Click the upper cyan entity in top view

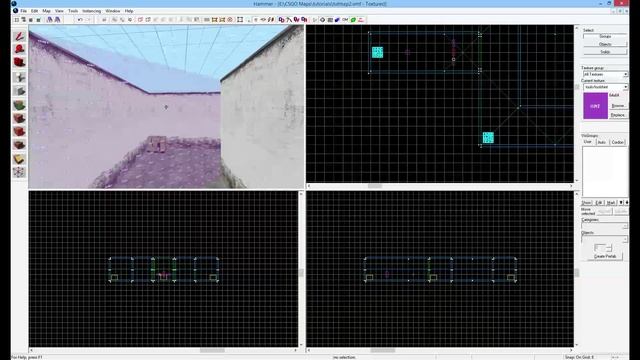pos(378,52)
